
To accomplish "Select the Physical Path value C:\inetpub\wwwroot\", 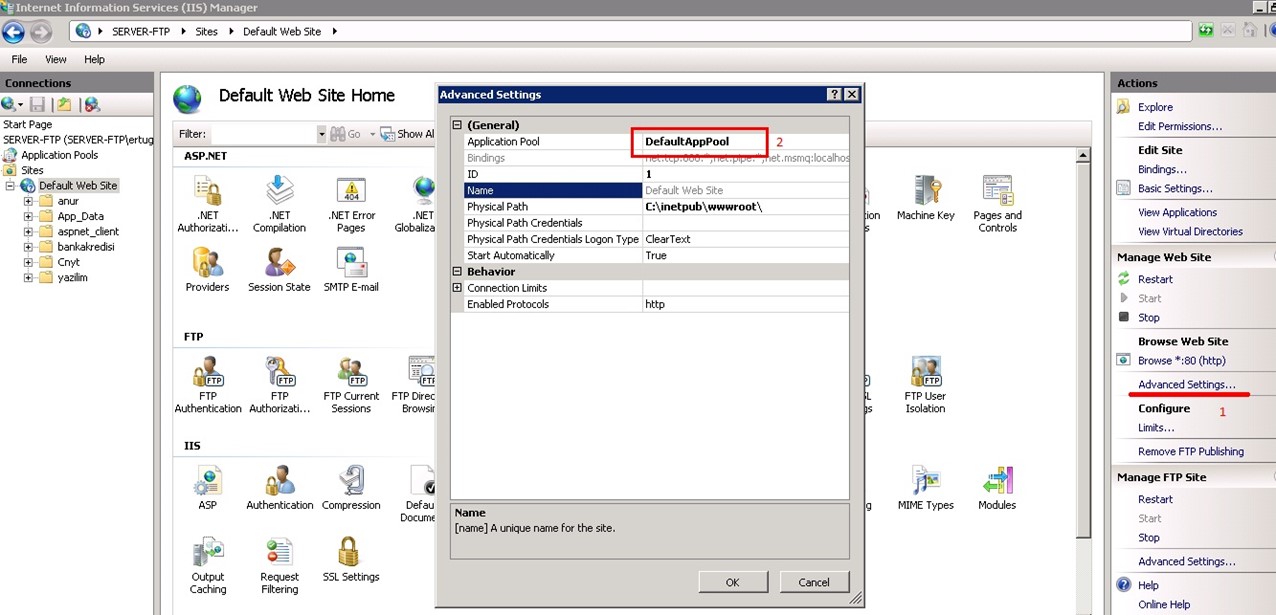I will (x=704, y=207).
